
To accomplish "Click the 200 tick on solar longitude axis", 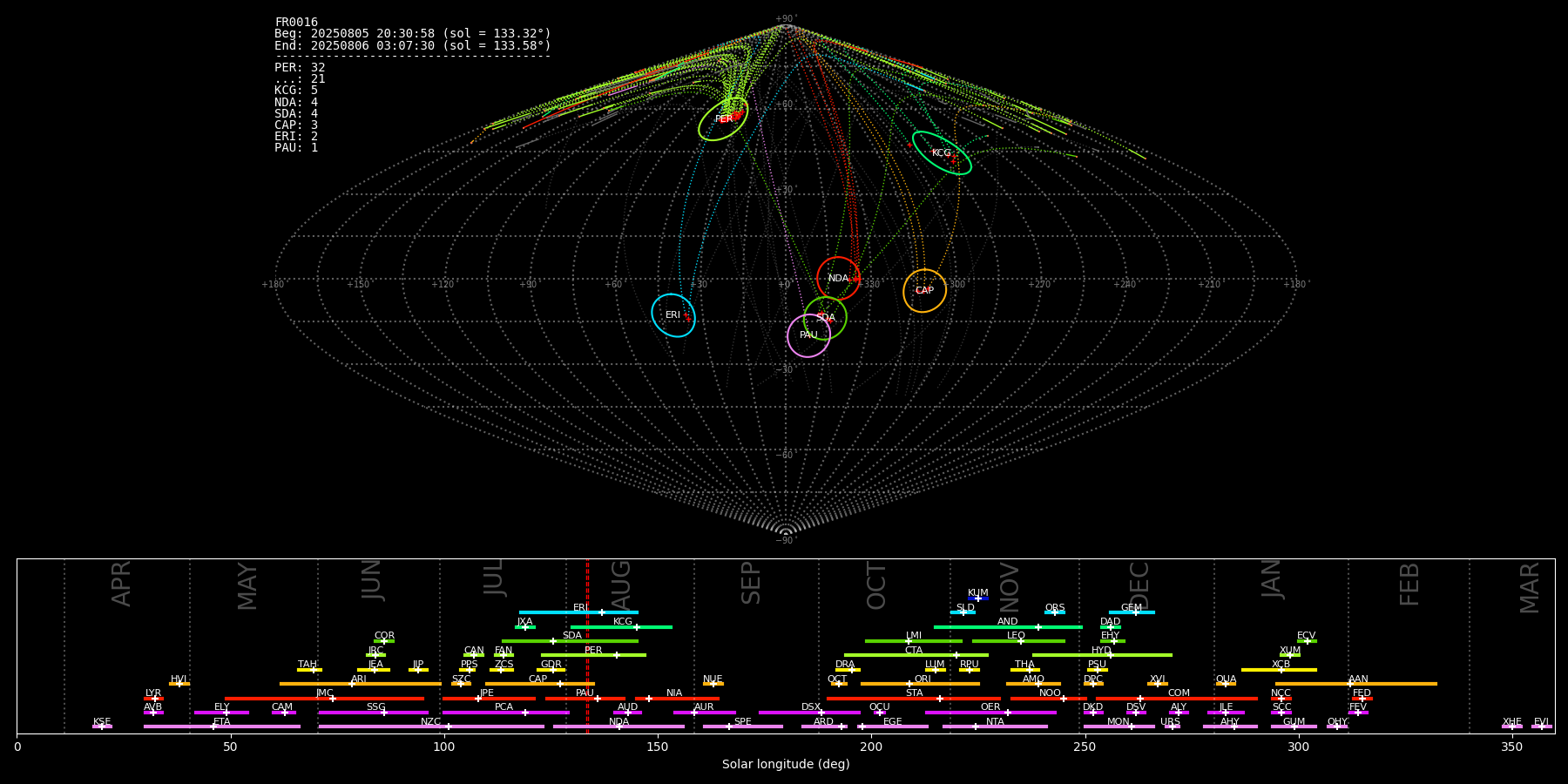I will click(871, 747).
